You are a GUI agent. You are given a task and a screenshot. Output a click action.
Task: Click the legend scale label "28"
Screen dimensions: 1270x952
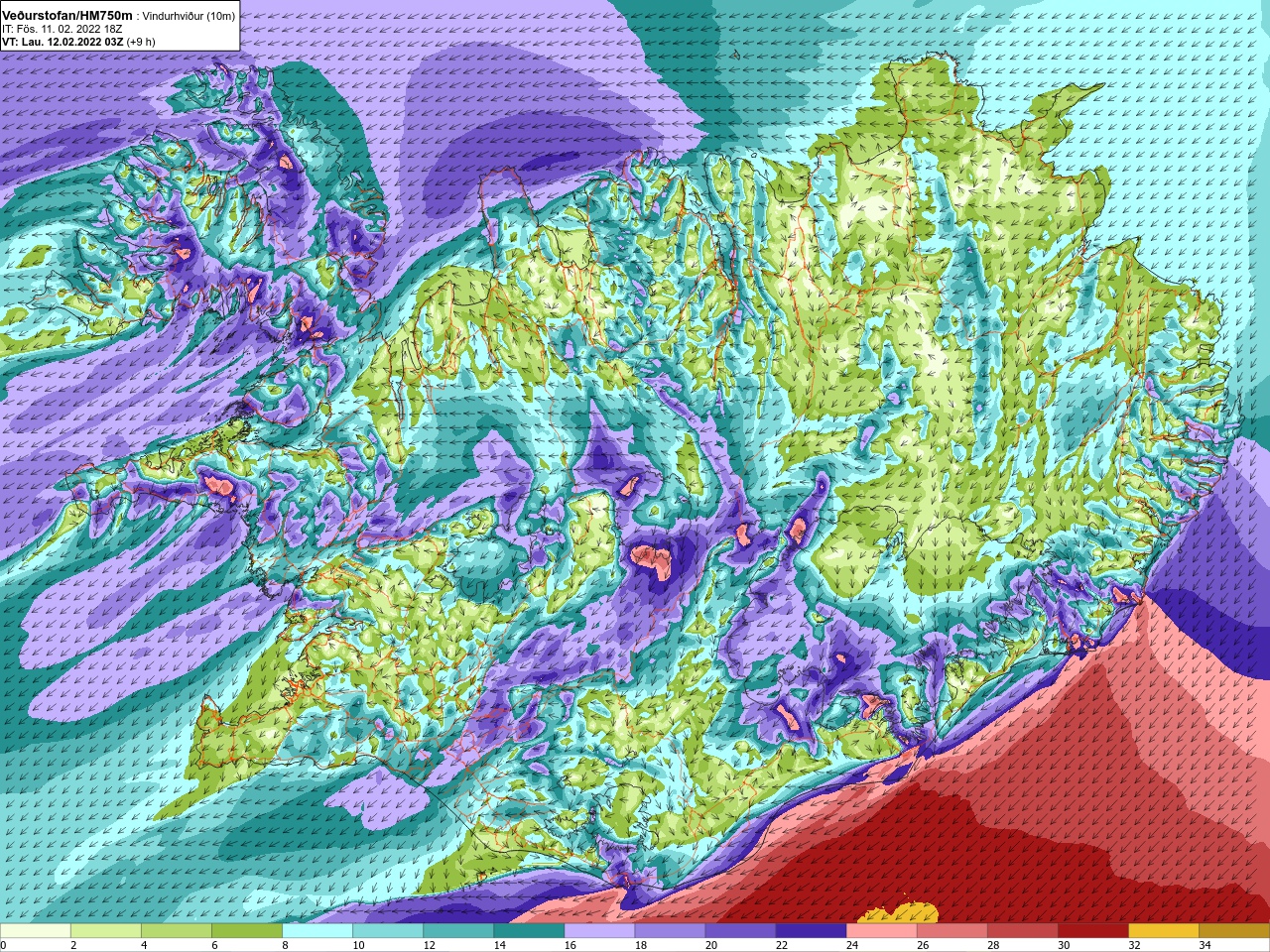[x=992, y=945]
